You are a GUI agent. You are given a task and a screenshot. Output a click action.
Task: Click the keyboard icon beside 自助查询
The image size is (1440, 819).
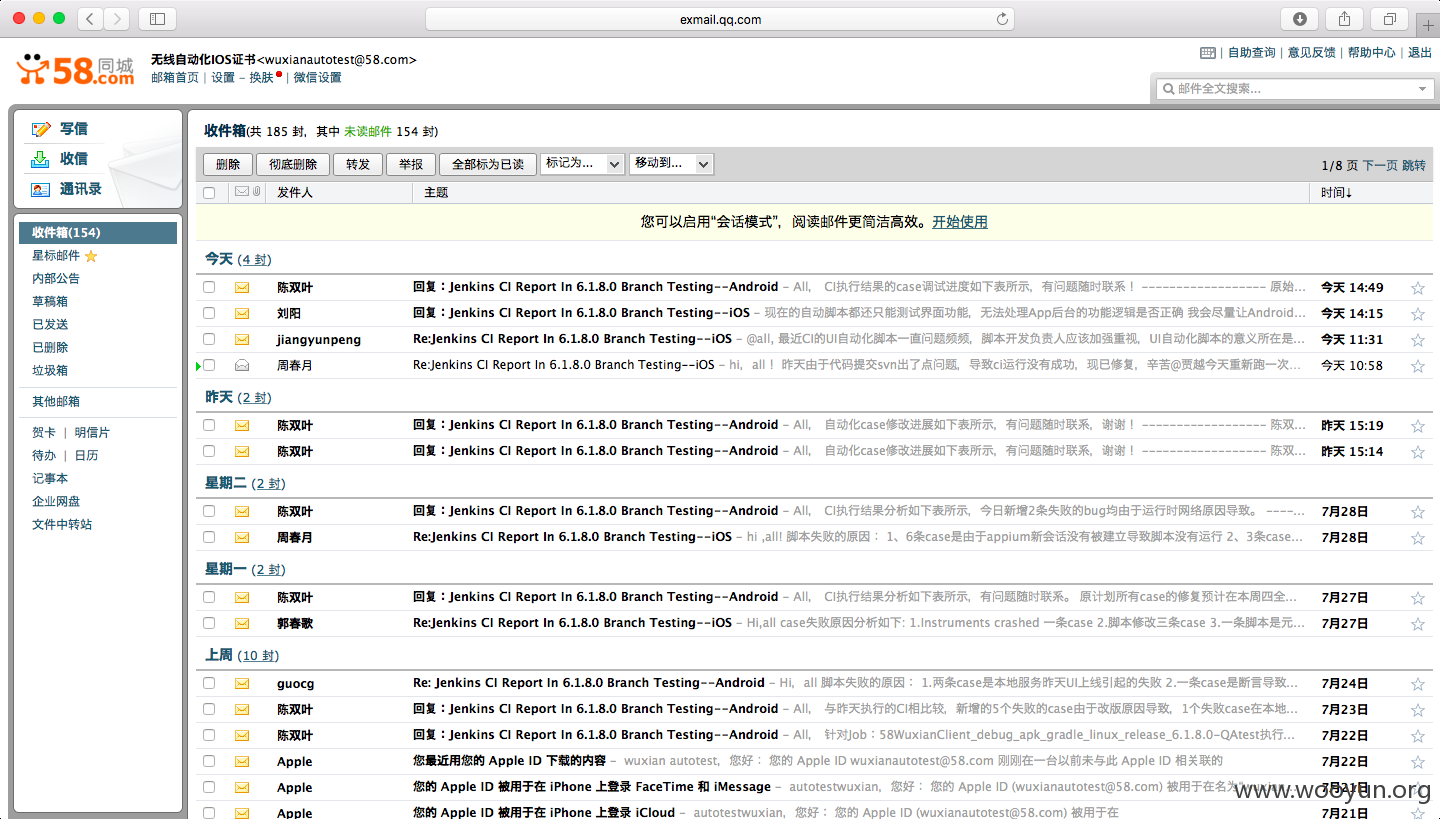tap(1208, 53)
